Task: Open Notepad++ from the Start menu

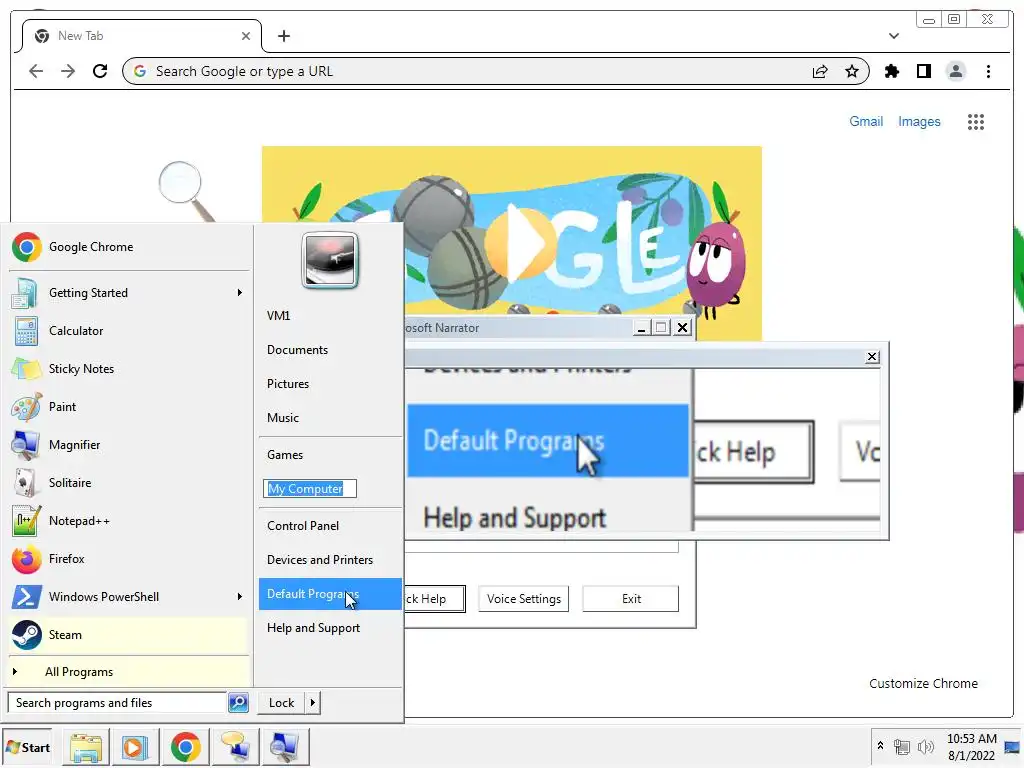Action: pyautogui.click(x=129, y=520)
